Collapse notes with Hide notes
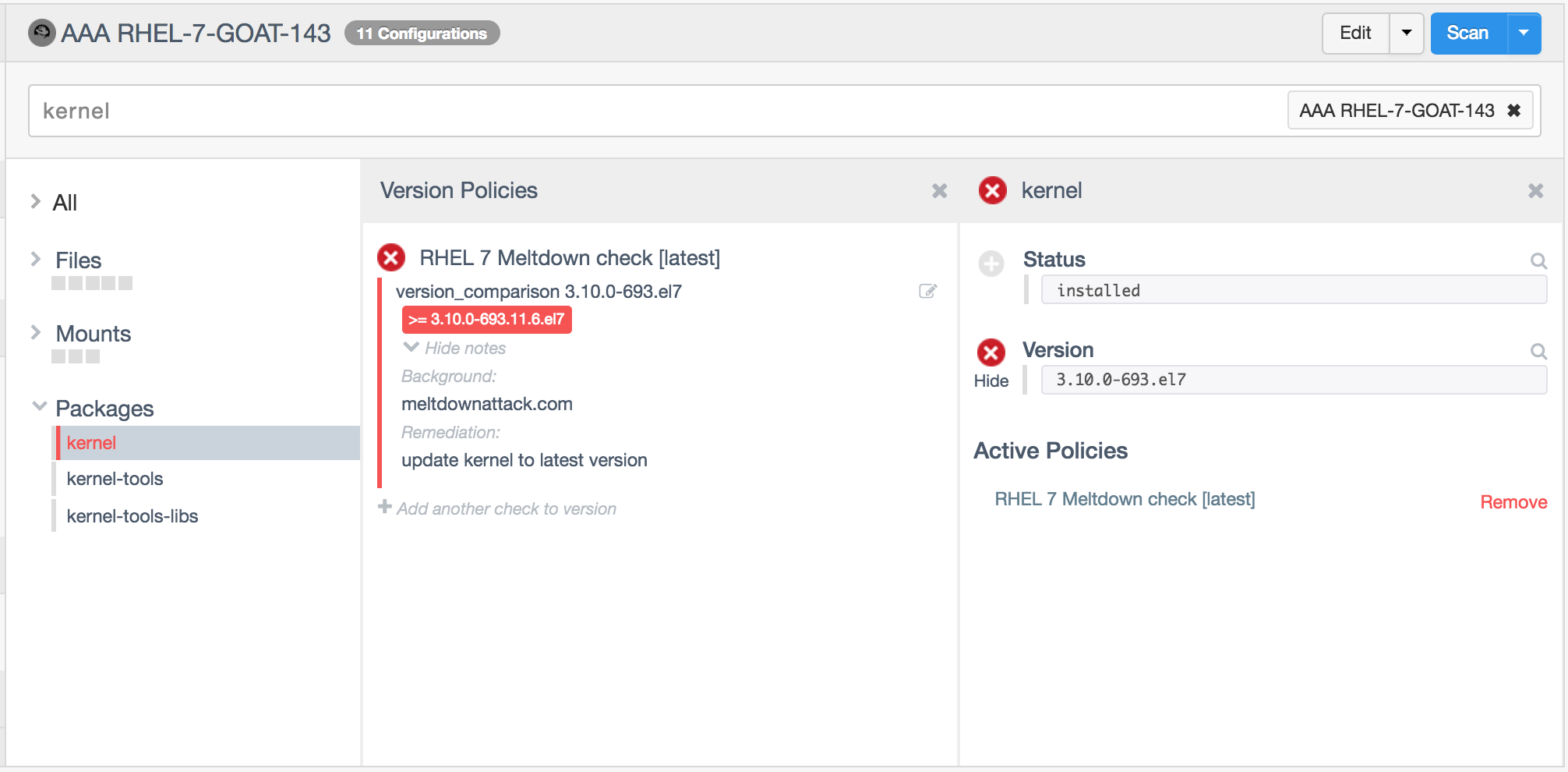The width and height of the screenshot is (1568, 772). (455, 348)
